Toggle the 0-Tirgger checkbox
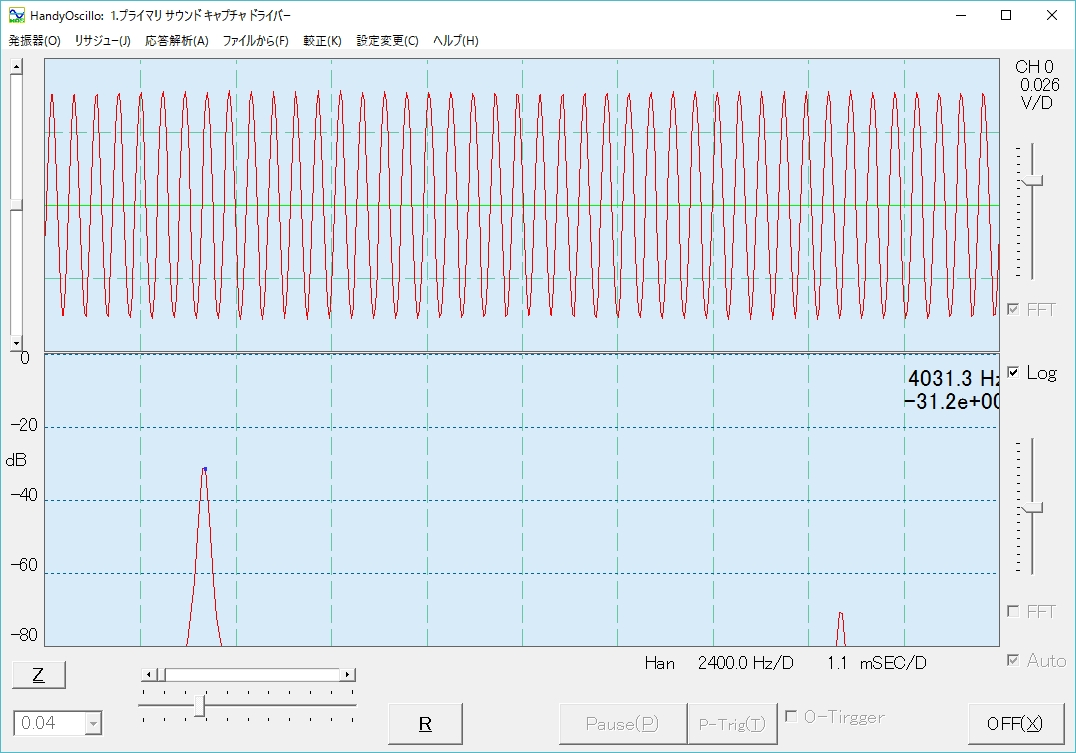This screenshot has height=753, width=1076. (x=791, y=716)
